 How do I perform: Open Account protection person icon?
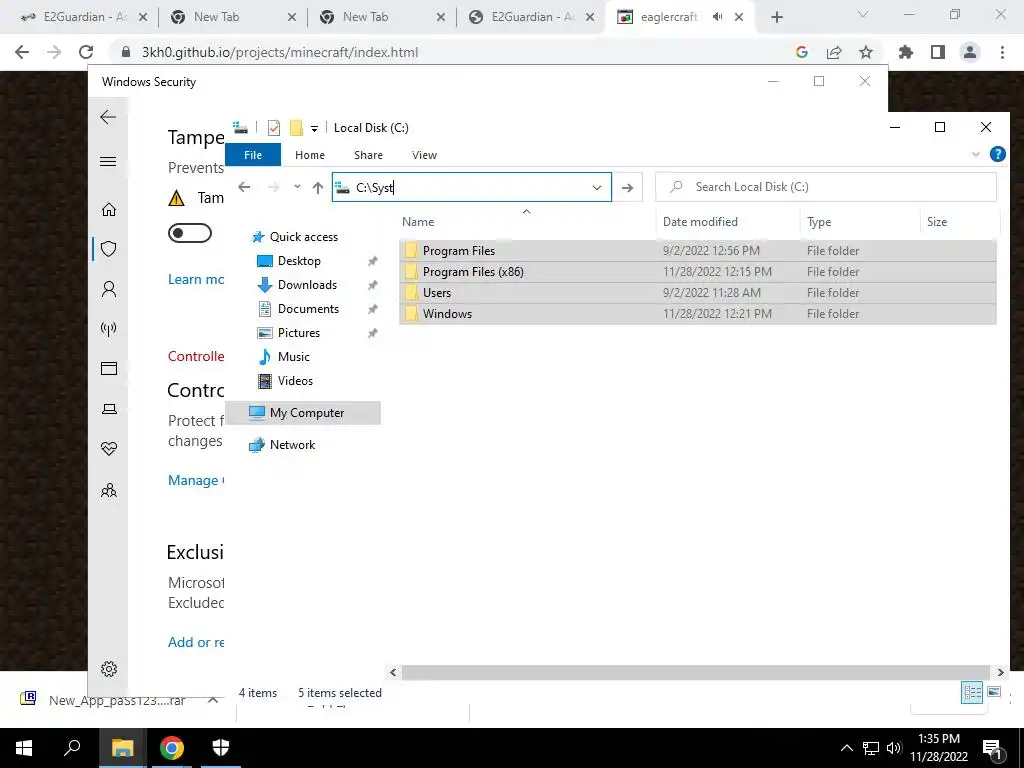pos(108,289)
